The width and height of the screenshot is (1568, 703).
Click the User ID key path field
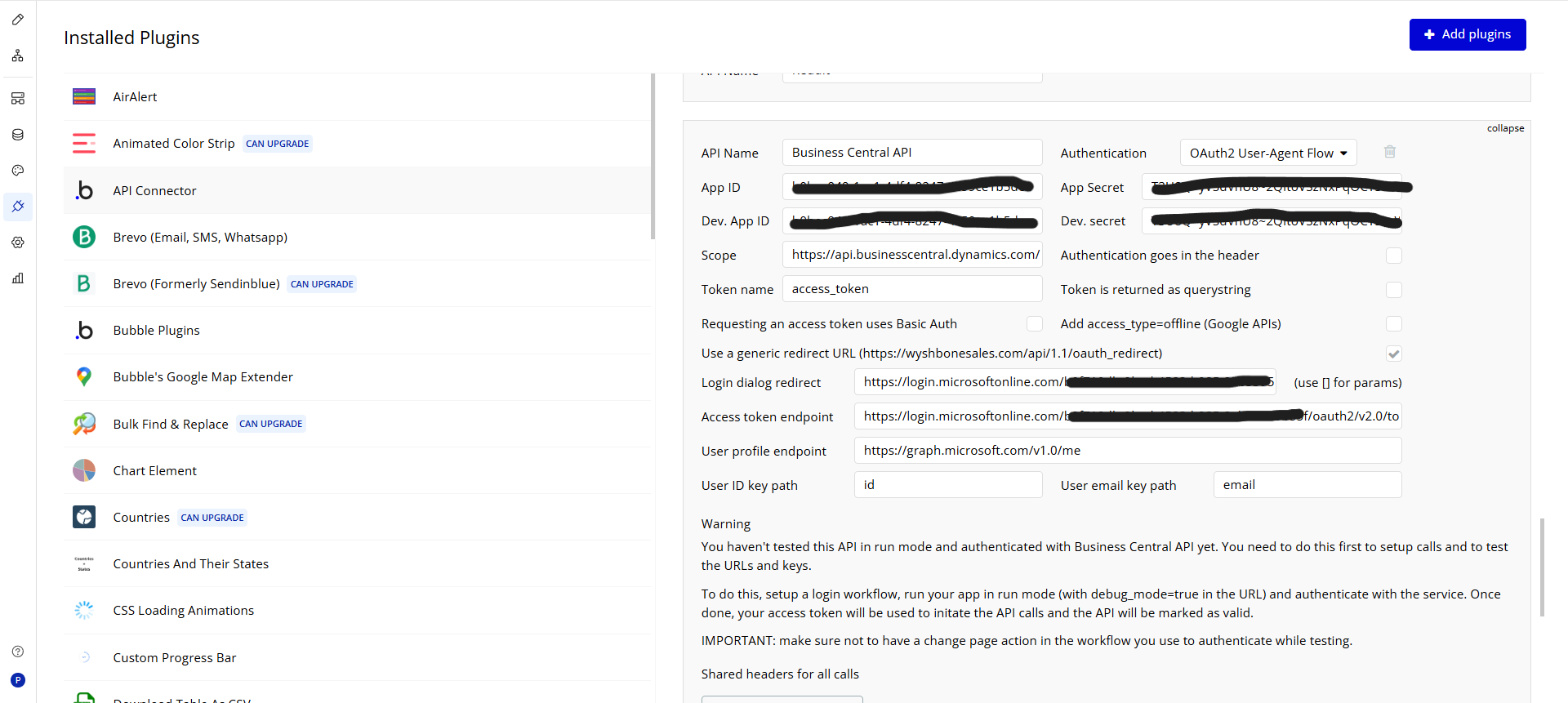[x=948, y=485]
